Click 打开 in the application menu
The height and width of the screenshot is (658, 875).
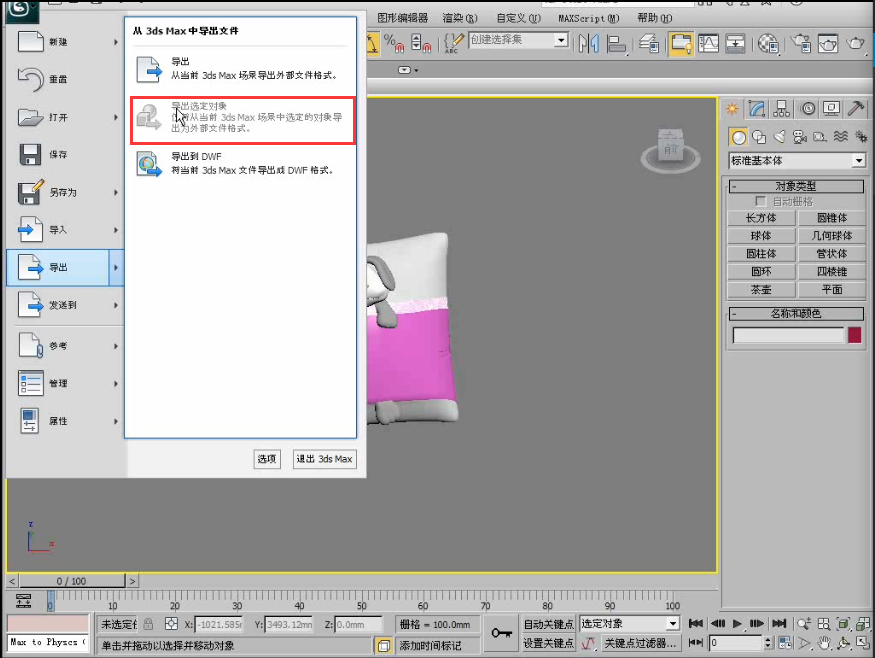[x=65, y=117]
